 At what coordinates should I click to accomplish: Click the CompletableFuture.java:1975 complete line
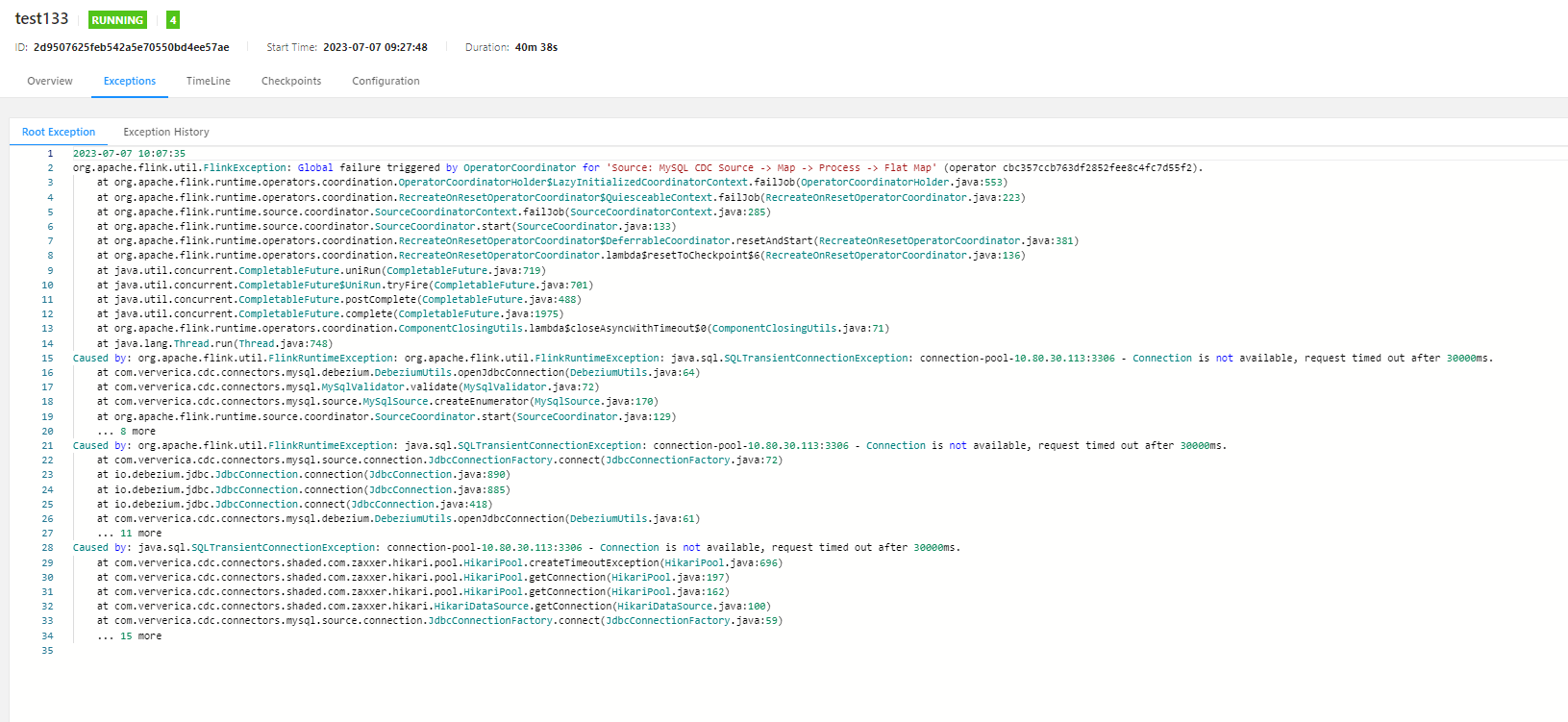[x=331, y=313]
